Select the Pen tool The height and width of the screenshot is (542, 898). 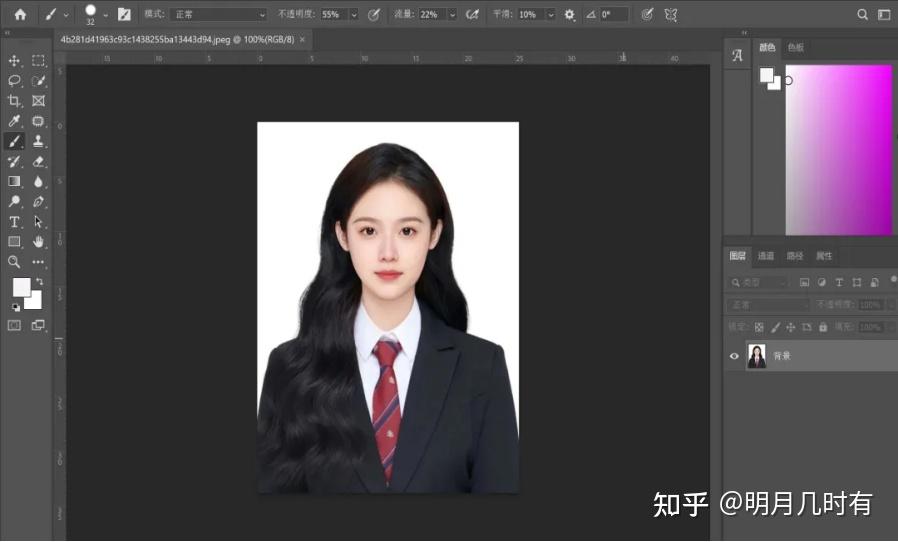38,202
